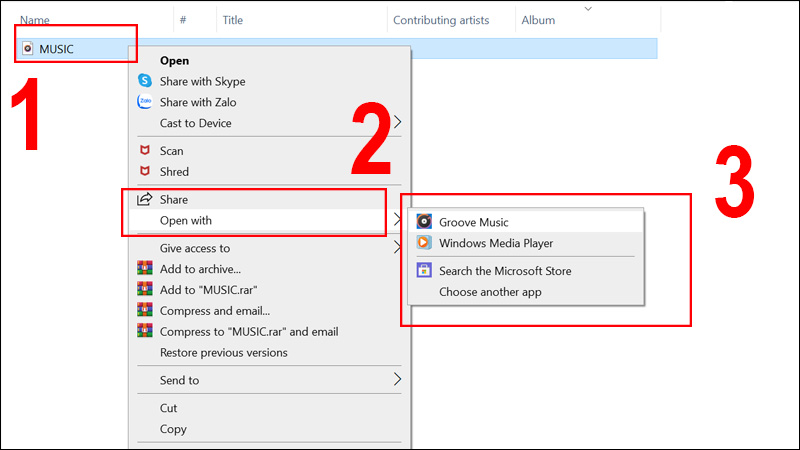This screenshot has height=450, width=800.
Task: Expand the Send to submenu arrow
Action: 397,379
